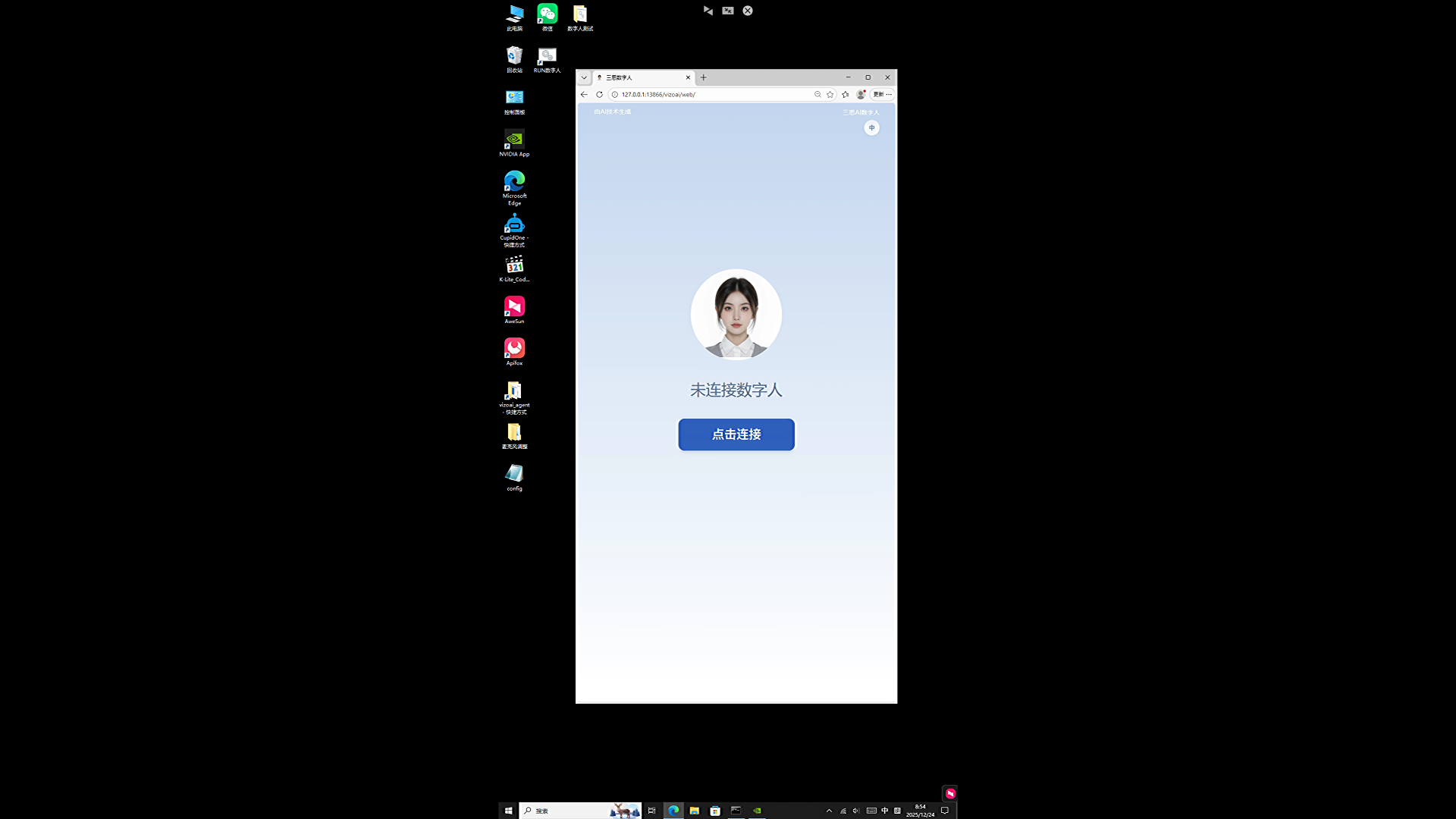
Task: Open the tab search dropdown chevron
Action: pyautogui.click(x=584, y=77)
